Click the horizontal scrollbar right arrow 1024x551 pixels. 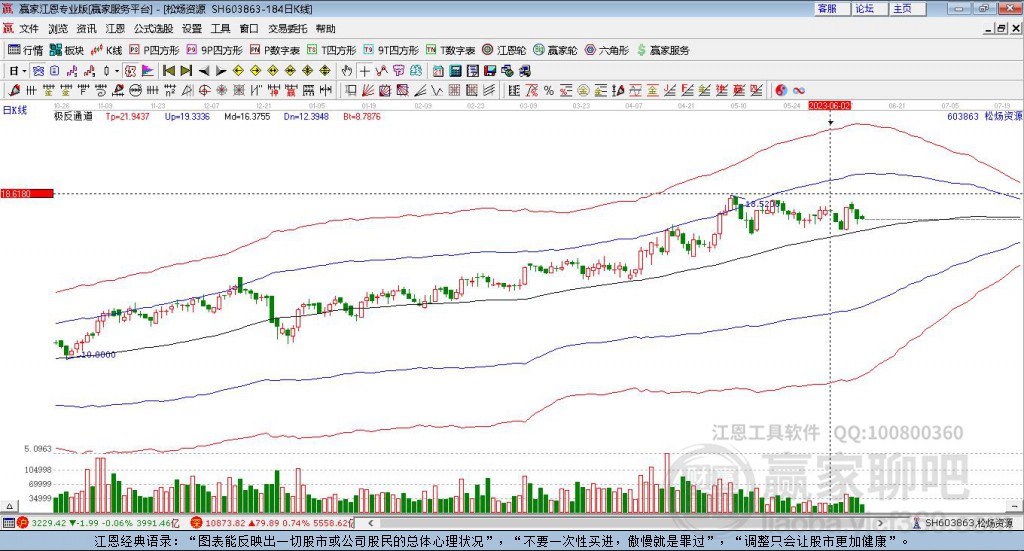[880, 523]
